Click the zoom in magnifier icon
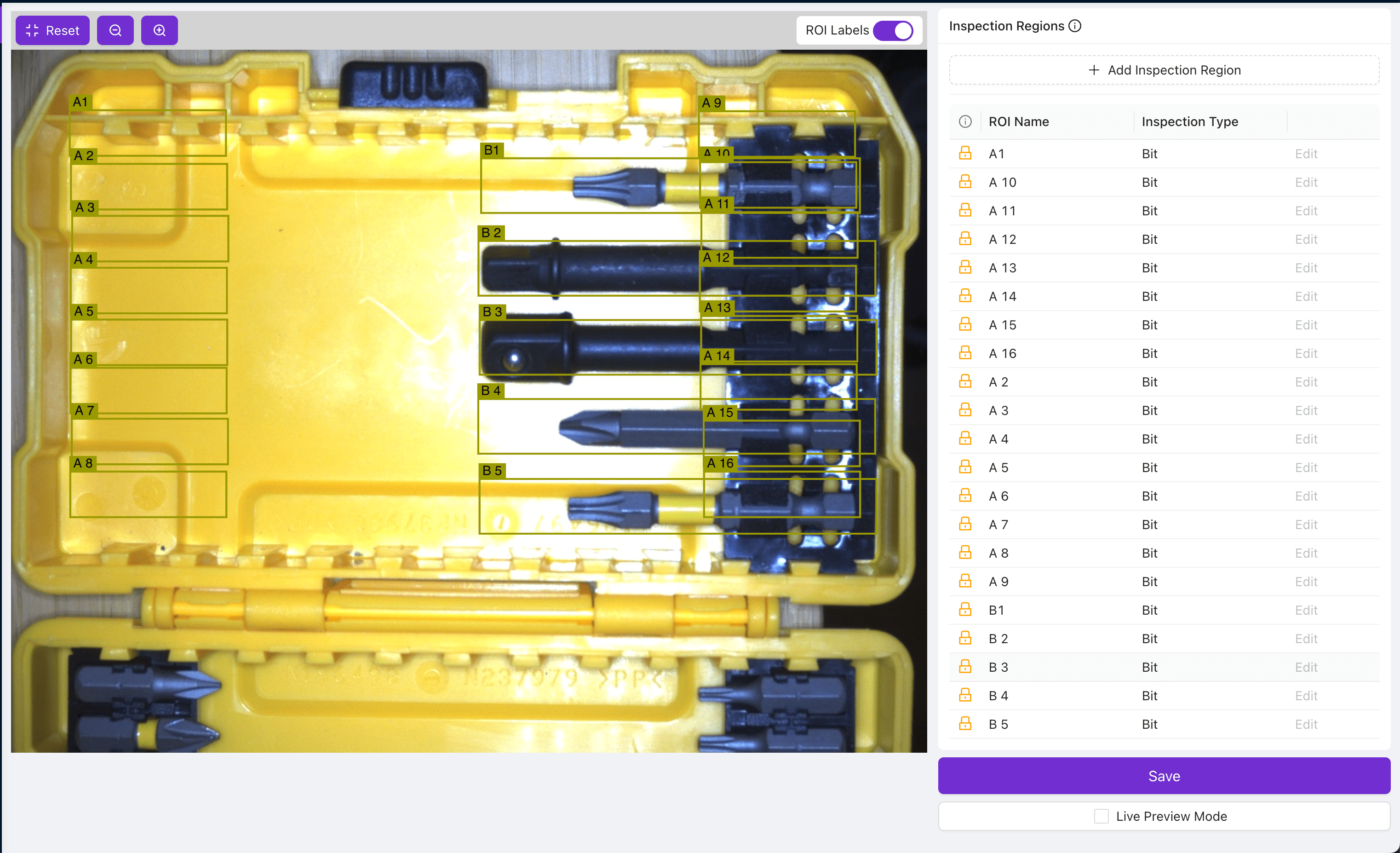Screen dimensions: 1400x853 160,31
